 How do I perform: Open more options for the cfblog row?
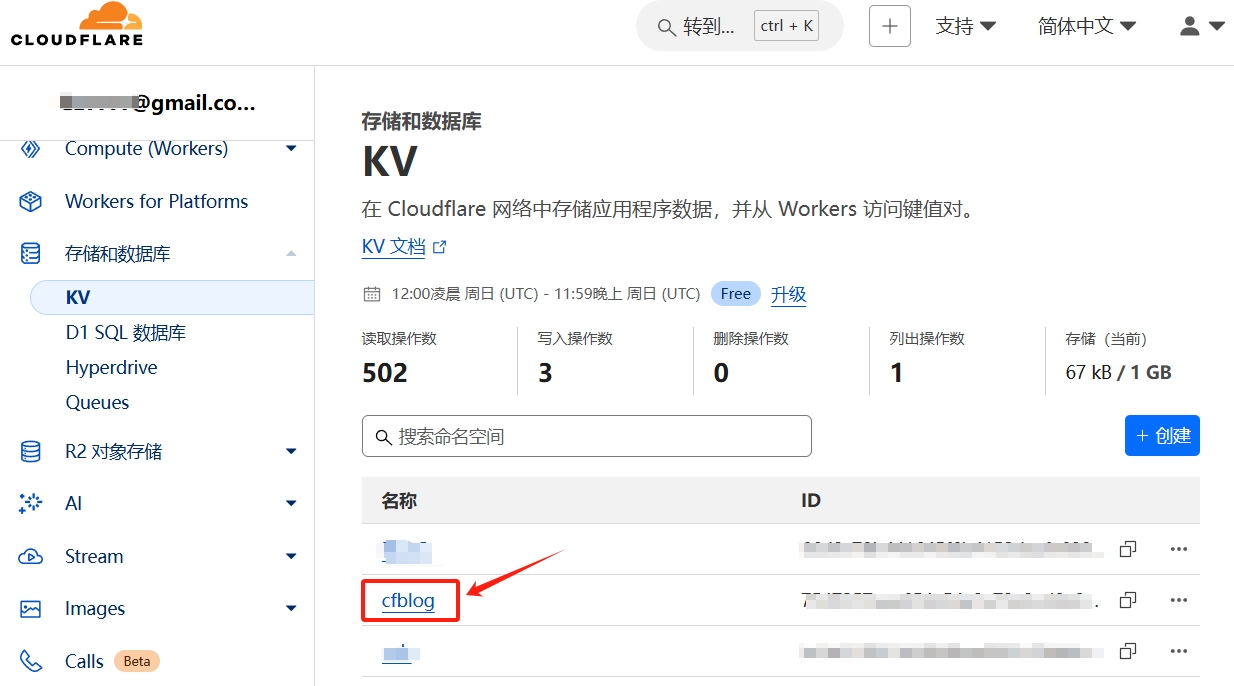[1179, 600]
